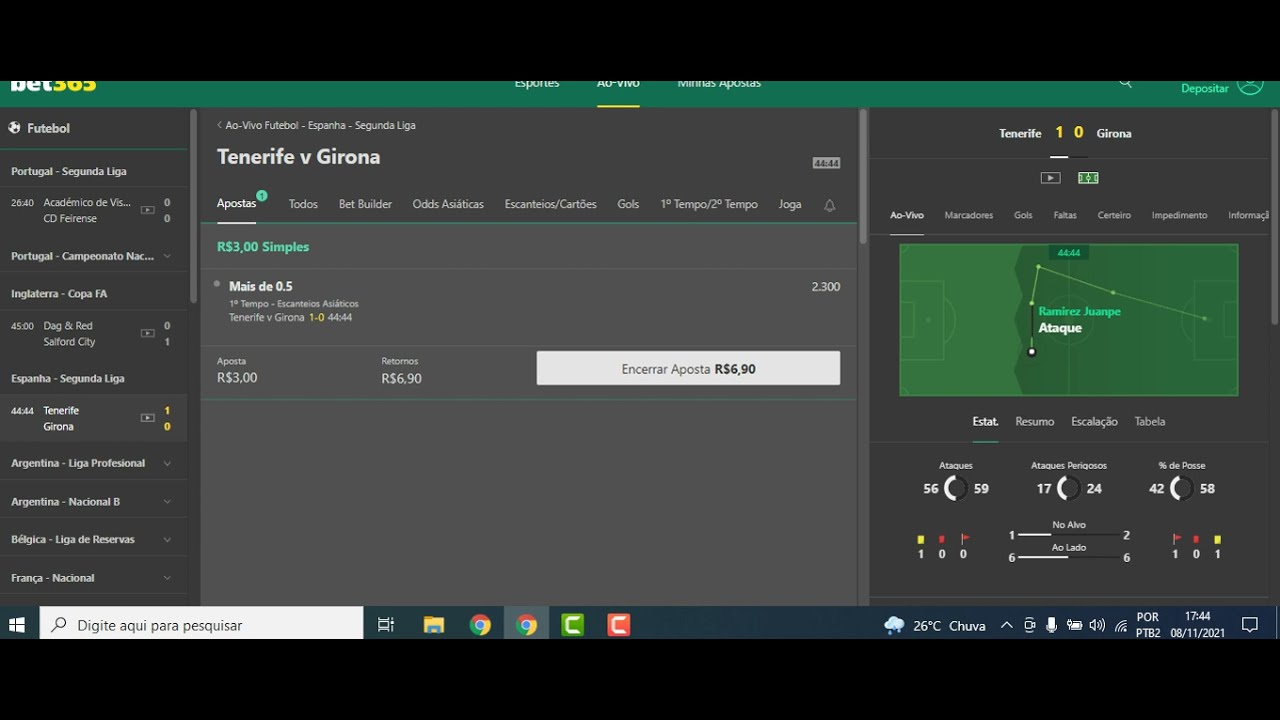Click the taskbar search field

pyautogui.click(x=202, y=625)
